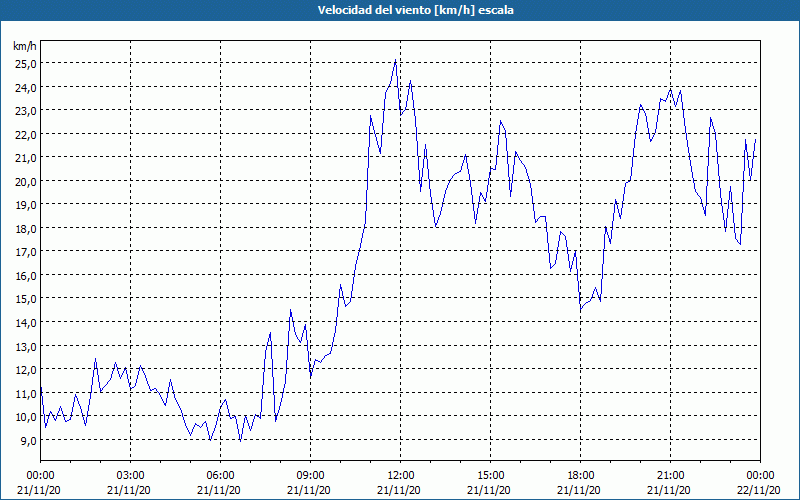Screen dimensions: 800x500
Task: Click the 19,0 y-axis label
Action: pyautogui.click(x=25, y=205)
